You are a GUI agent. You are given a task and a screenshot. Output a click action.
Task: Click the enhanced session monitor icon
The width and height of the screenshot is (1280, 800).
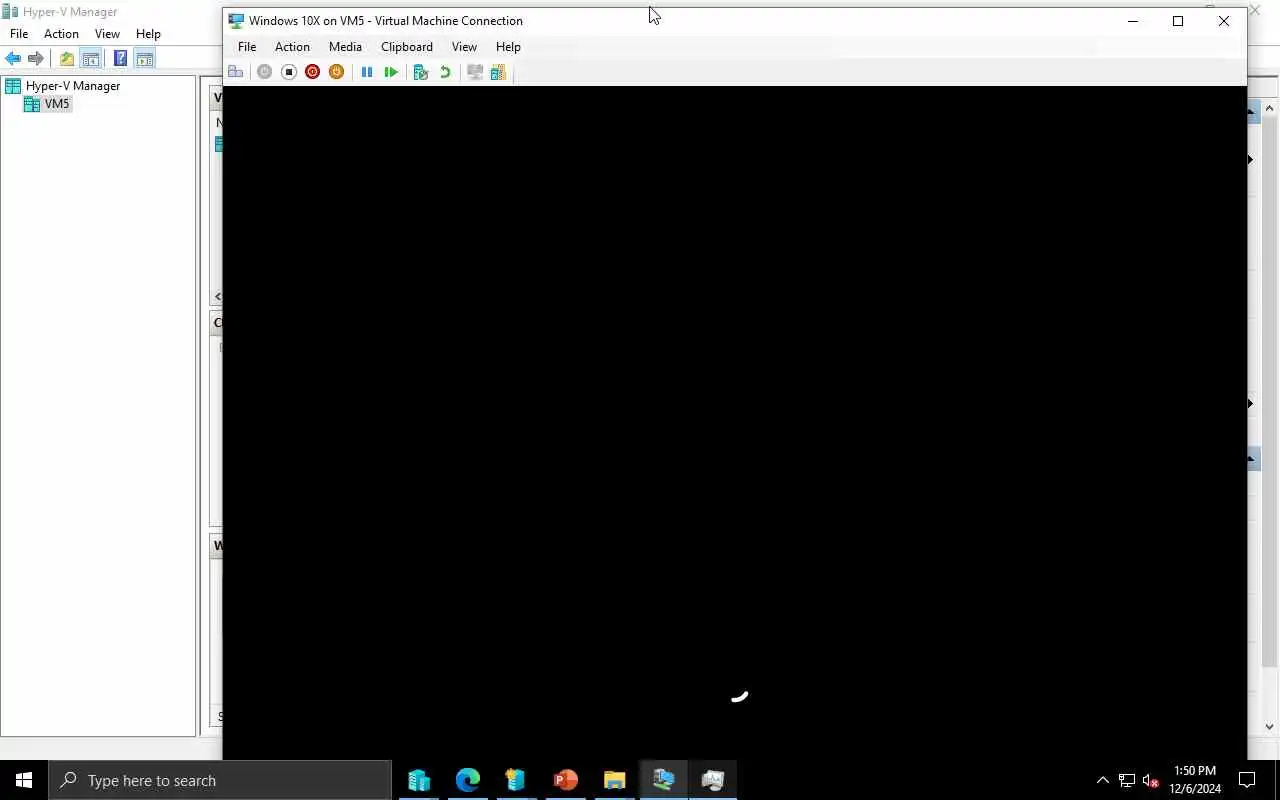coord(475,72)
